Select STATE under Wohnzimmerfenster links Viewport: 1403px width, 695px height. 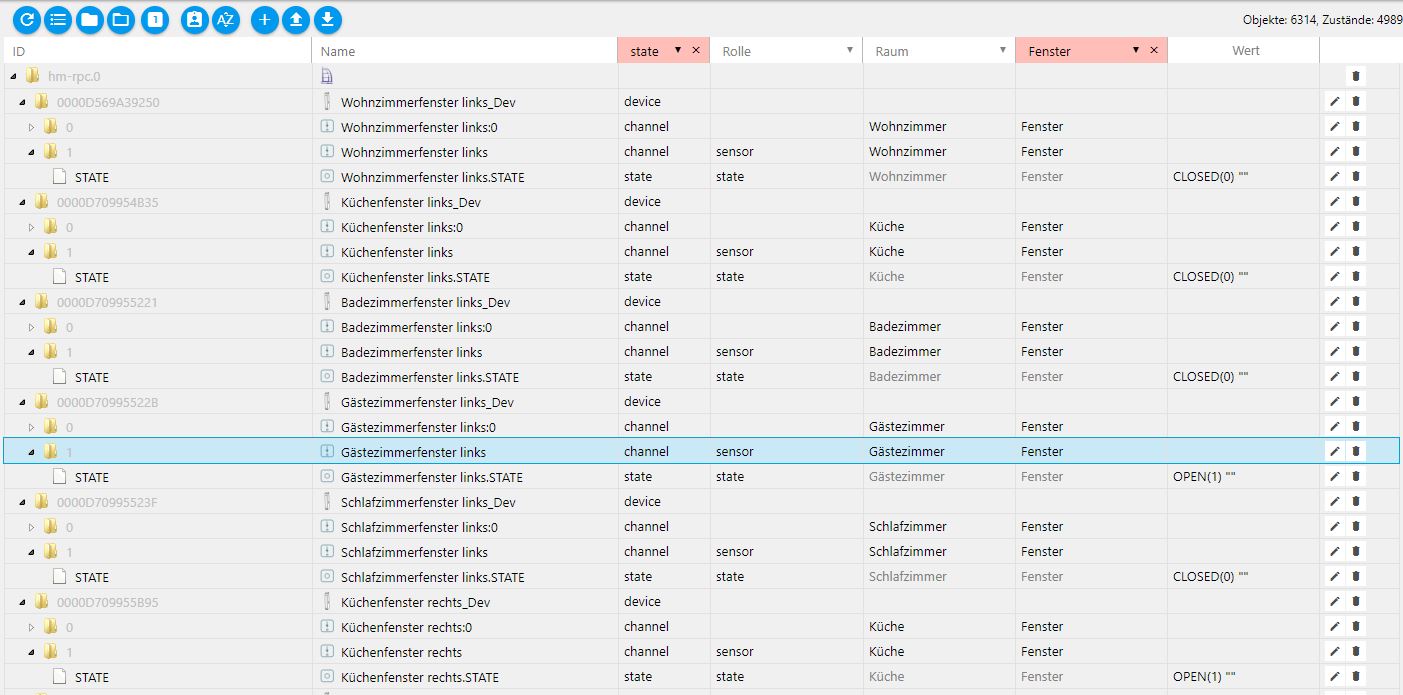click(92, 177)
